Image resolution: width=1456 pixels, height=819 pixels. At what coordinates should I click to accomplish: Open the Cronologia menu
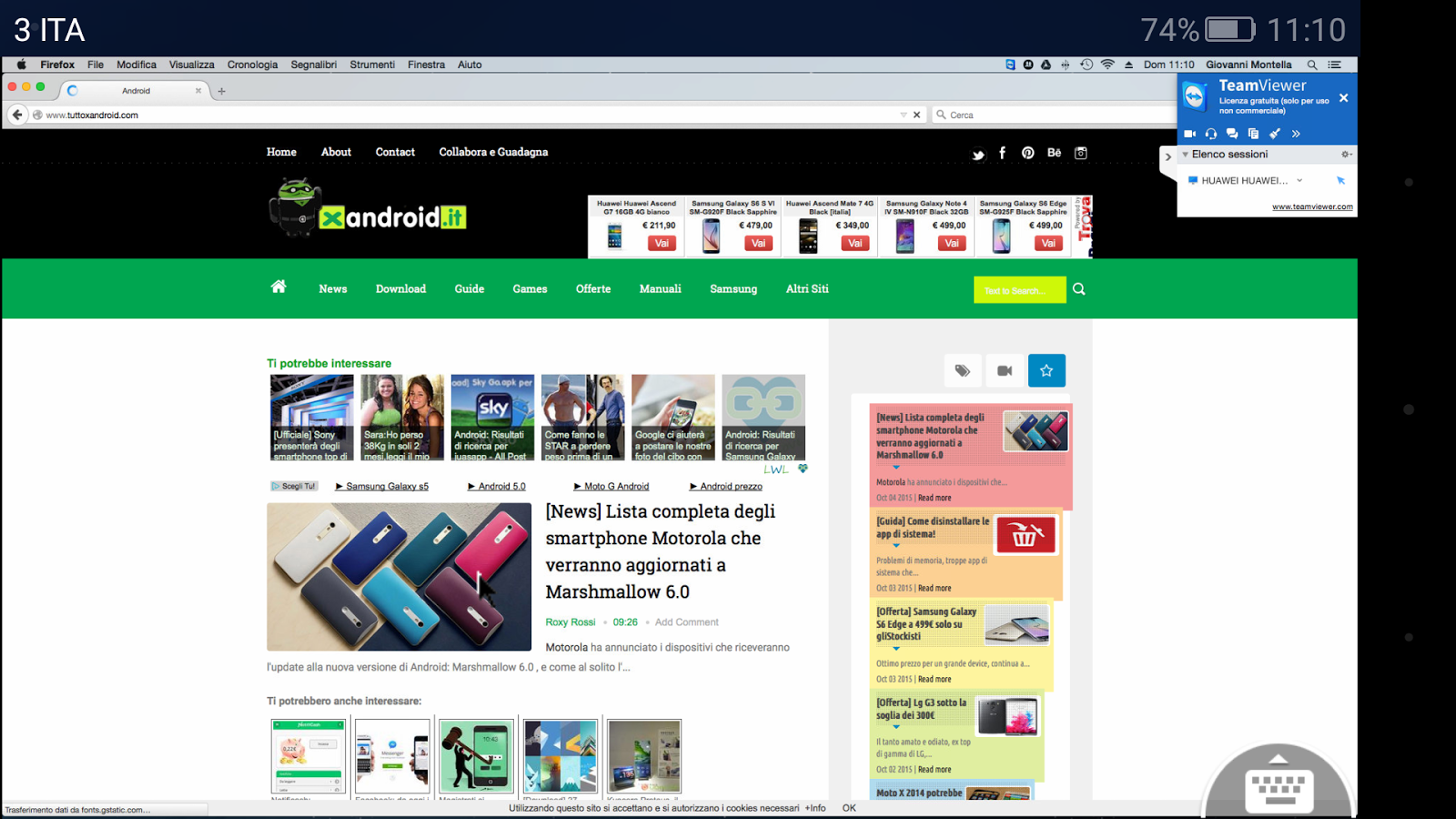click(253, 65)
